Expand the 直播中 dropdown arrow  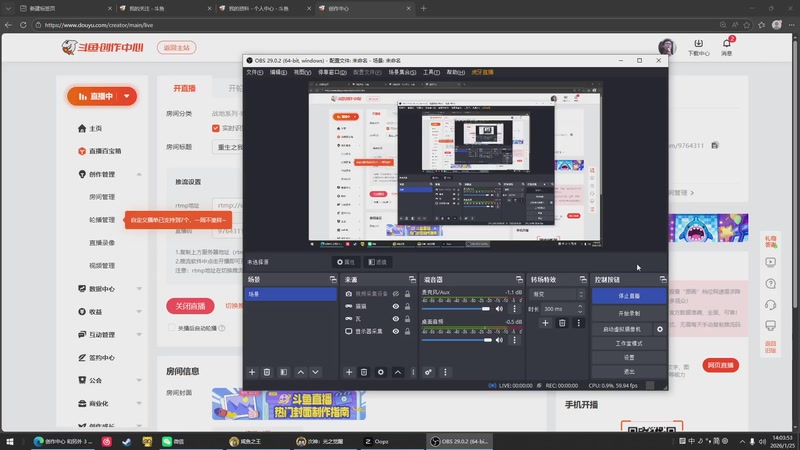(x=127, y=96)
